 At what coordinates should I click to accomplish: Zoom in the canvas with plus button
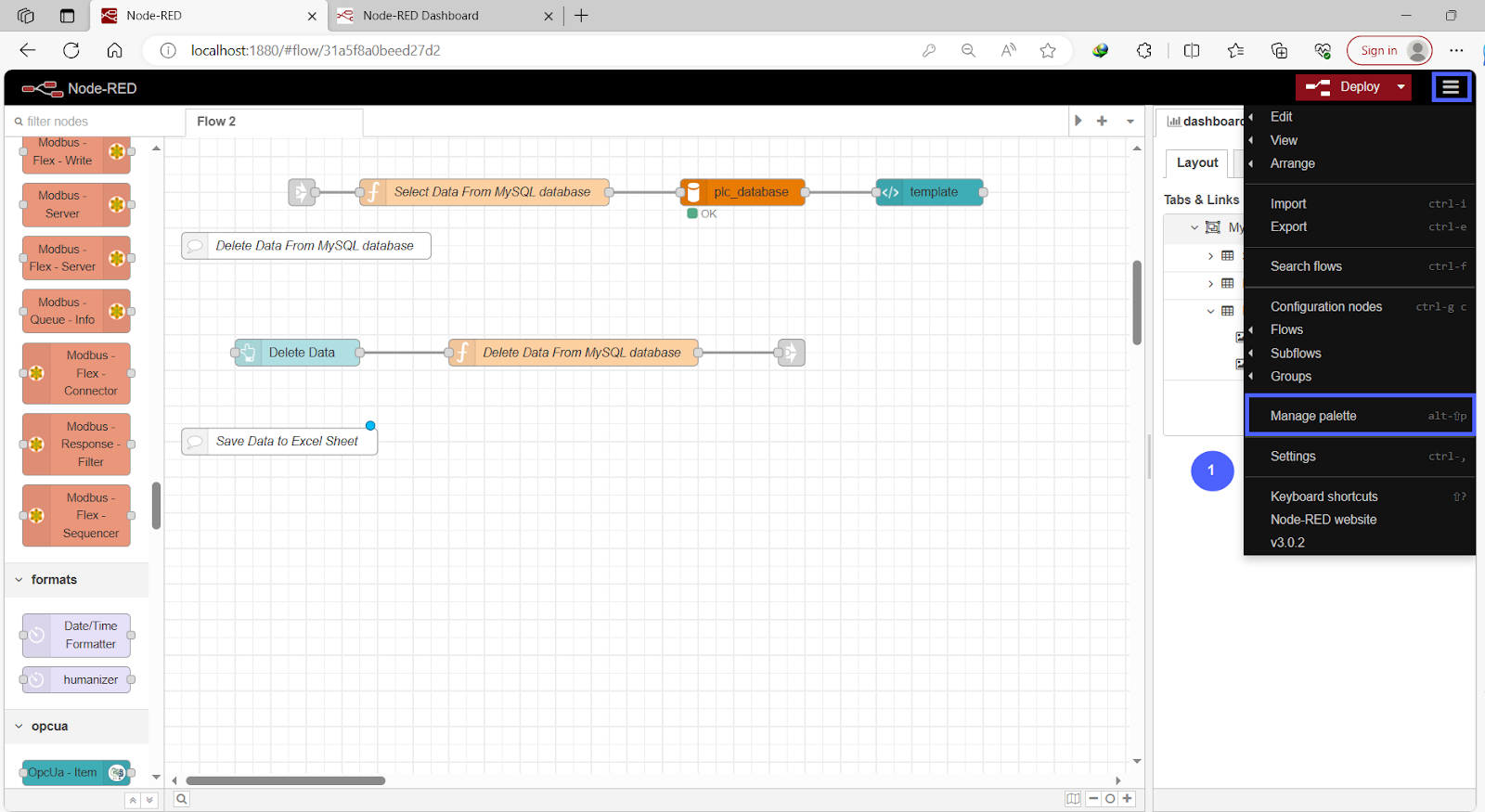pos(1127,799)
